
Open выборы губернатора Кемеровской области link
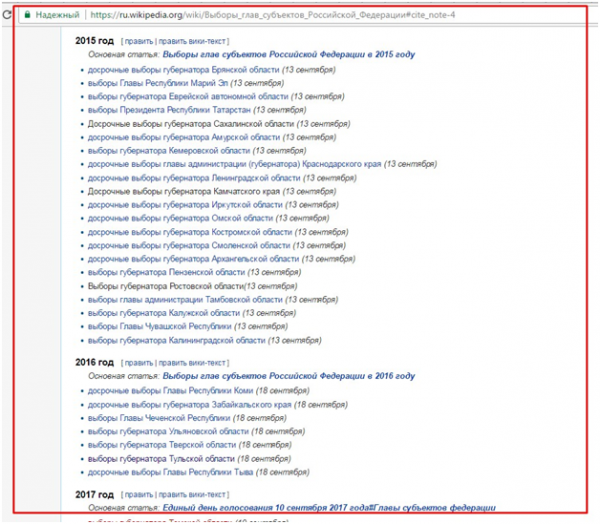(x=164, y=150)
